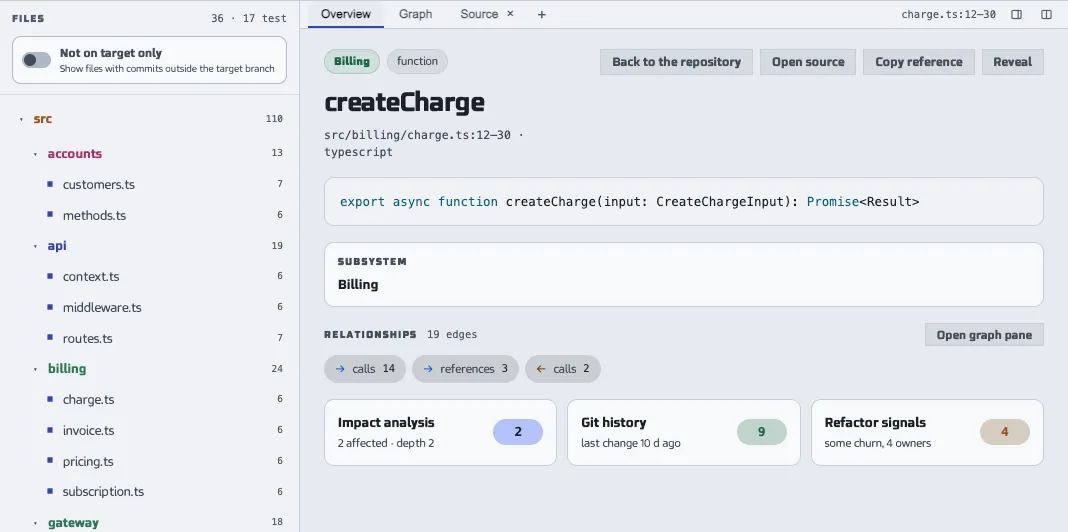Click the 19 edges relationships count
1068x532 pixels.
pyautogui.click(x=452, y=334)
